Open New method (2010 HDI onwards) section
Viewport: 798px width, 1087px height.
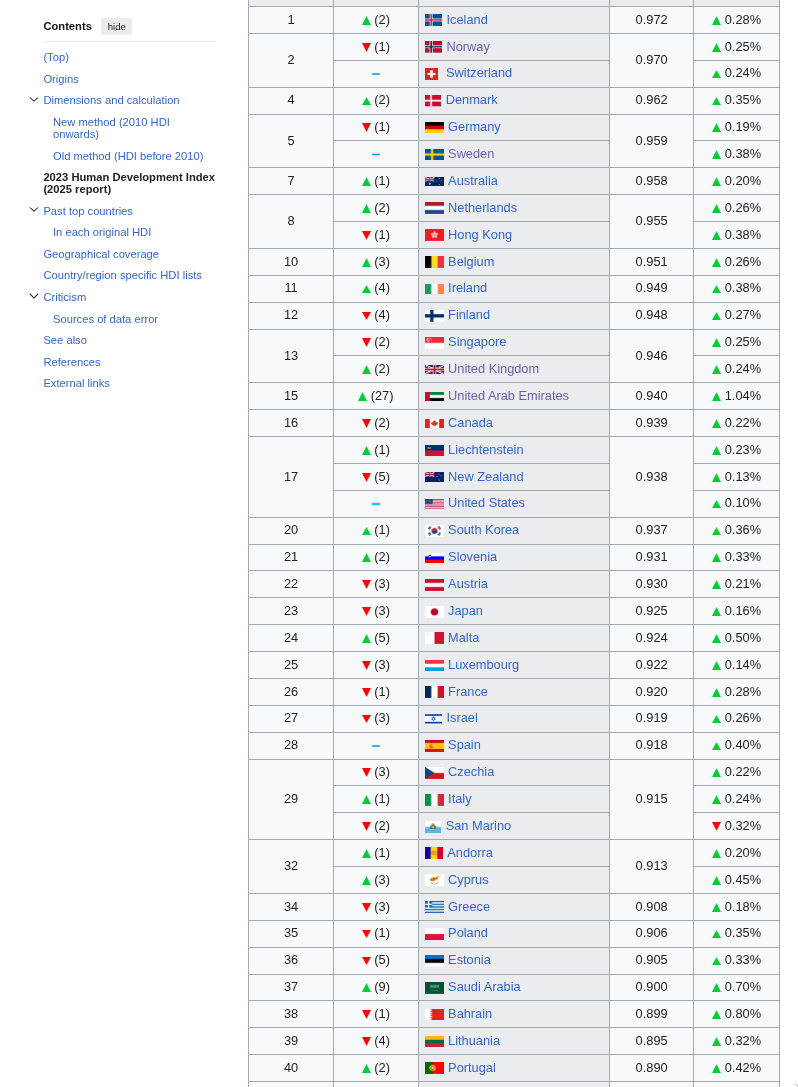click(x=111, y=128)
